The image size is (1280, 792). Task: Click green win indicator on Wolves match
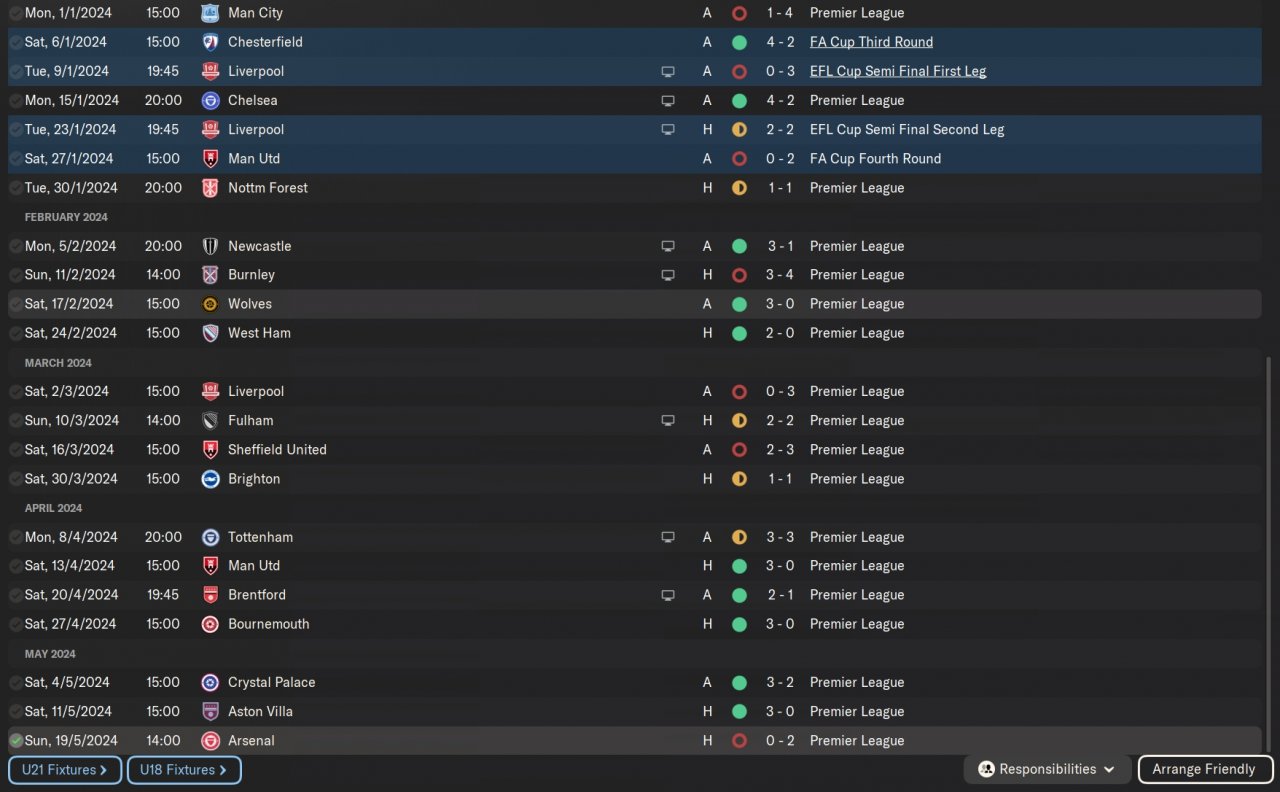click(739, 304)
